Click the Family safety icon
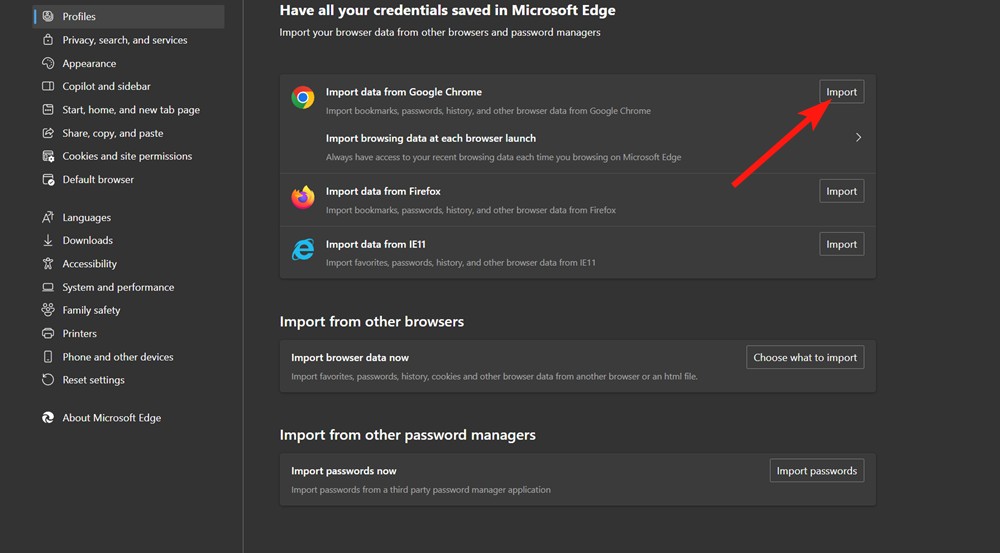The height and width of the screenshot is (553, 1000). 48,310
